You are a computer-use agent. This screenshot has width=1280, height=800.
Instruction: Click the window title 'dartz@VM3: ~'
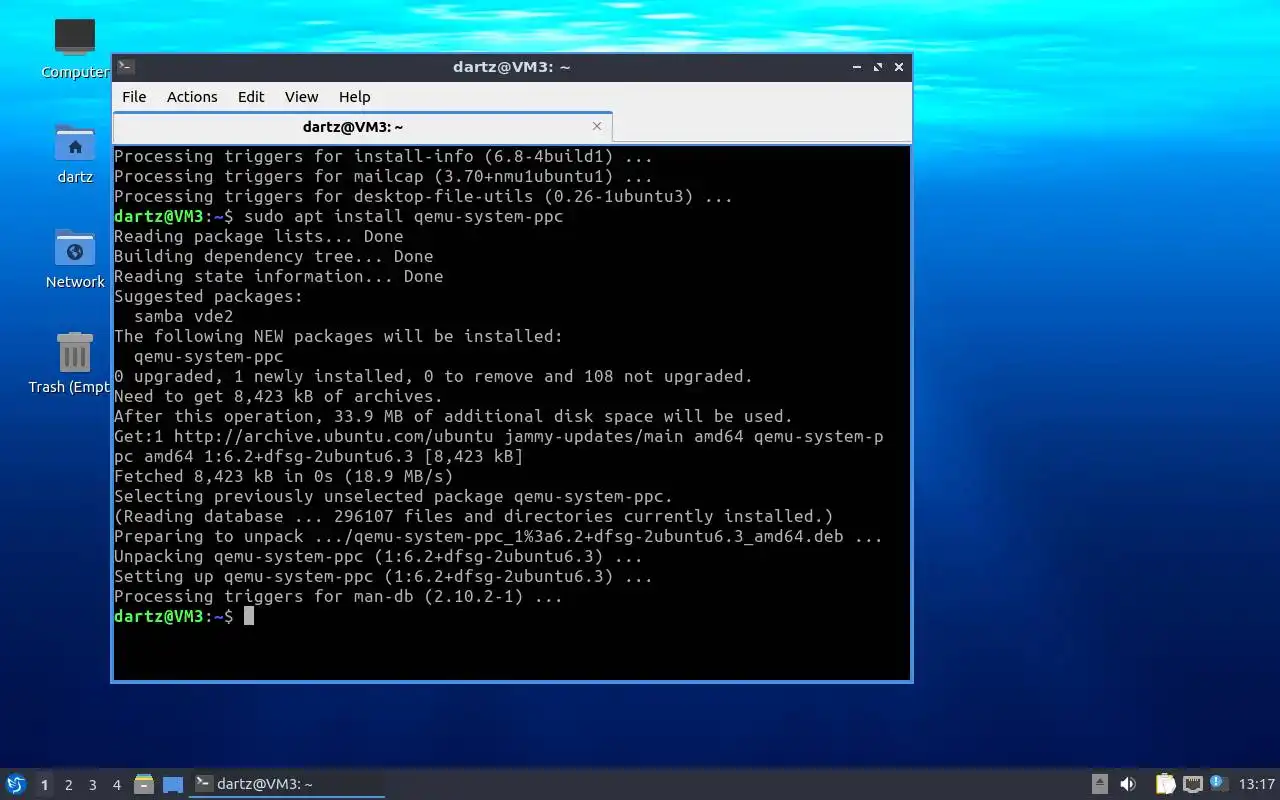pos(511,67)
